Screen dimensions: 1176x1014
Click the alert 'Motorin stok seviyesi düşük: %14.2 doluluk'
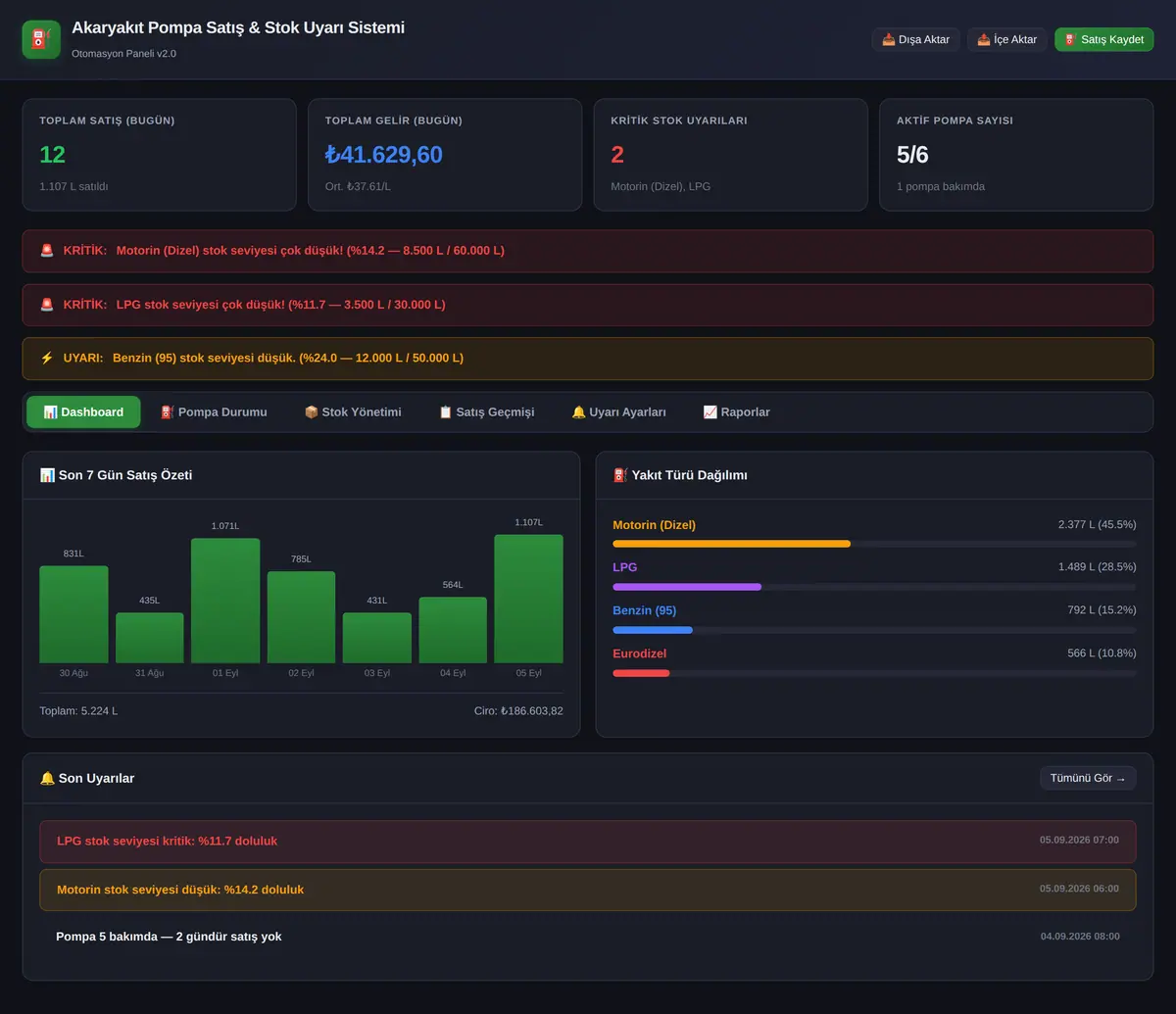588,891
